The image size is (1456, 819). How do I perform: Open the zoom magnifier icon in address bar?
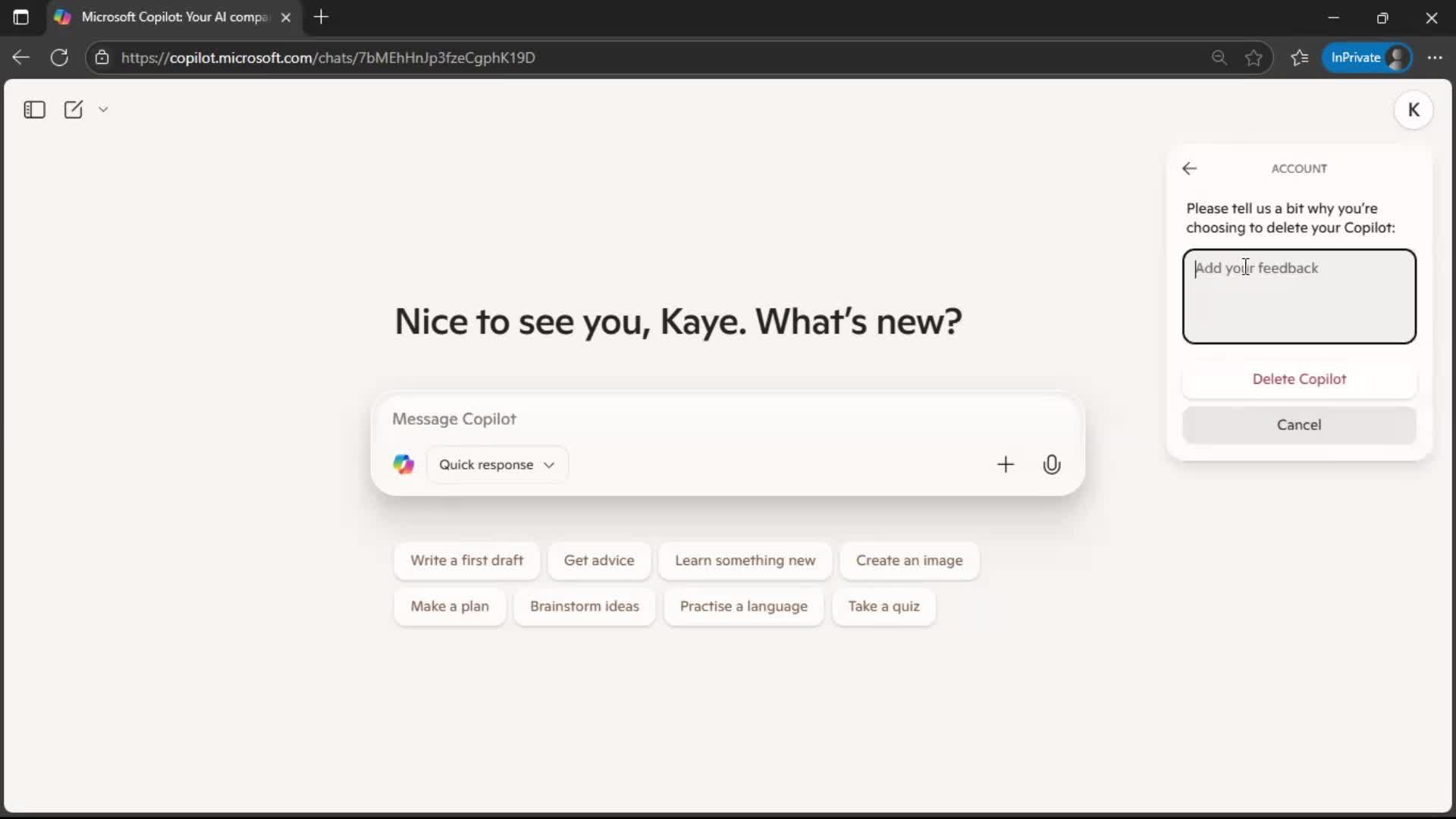[1219, 58]
